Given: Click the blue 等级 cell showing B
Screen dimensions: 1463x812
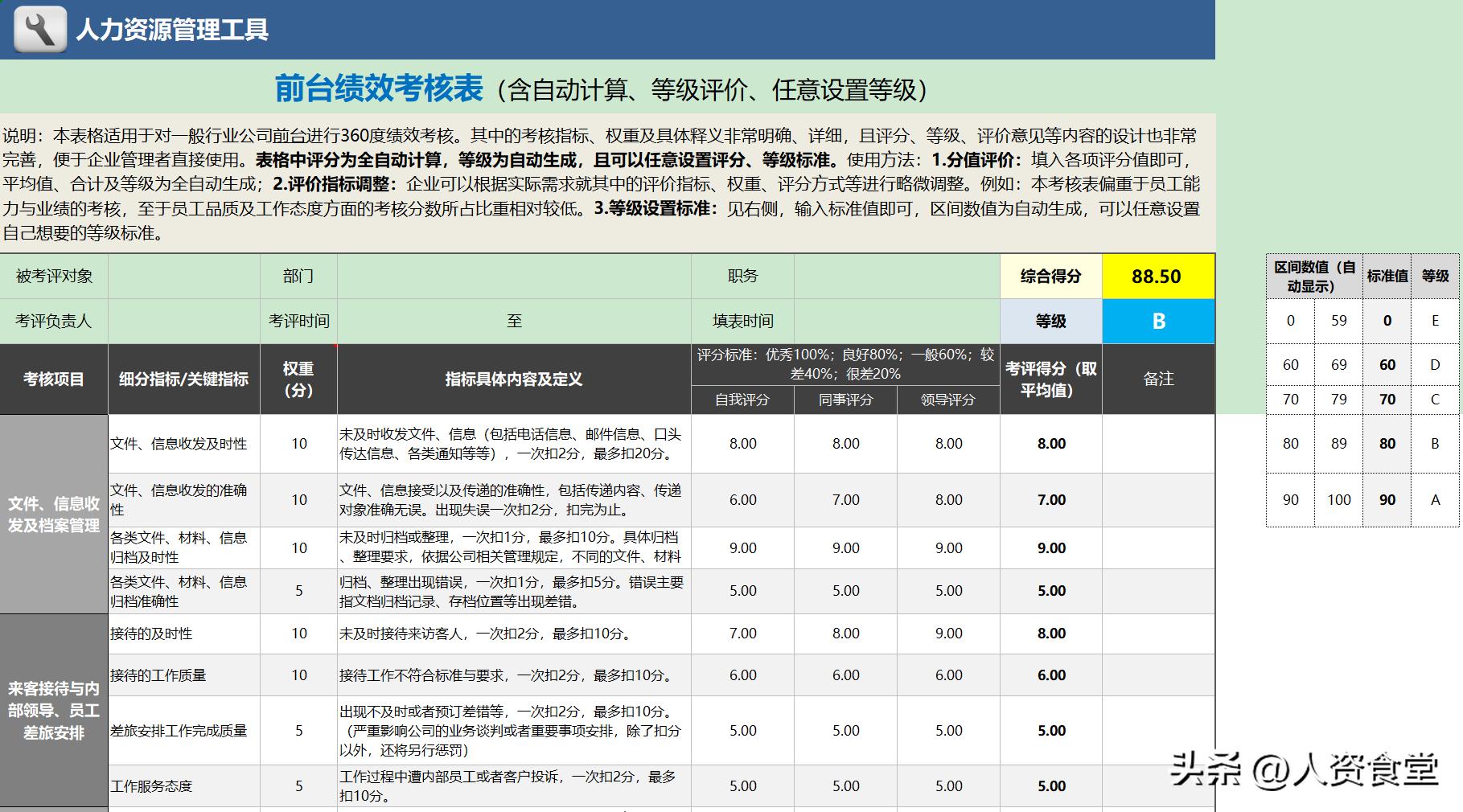Looking at the screenshot, I should point(1158,321).
